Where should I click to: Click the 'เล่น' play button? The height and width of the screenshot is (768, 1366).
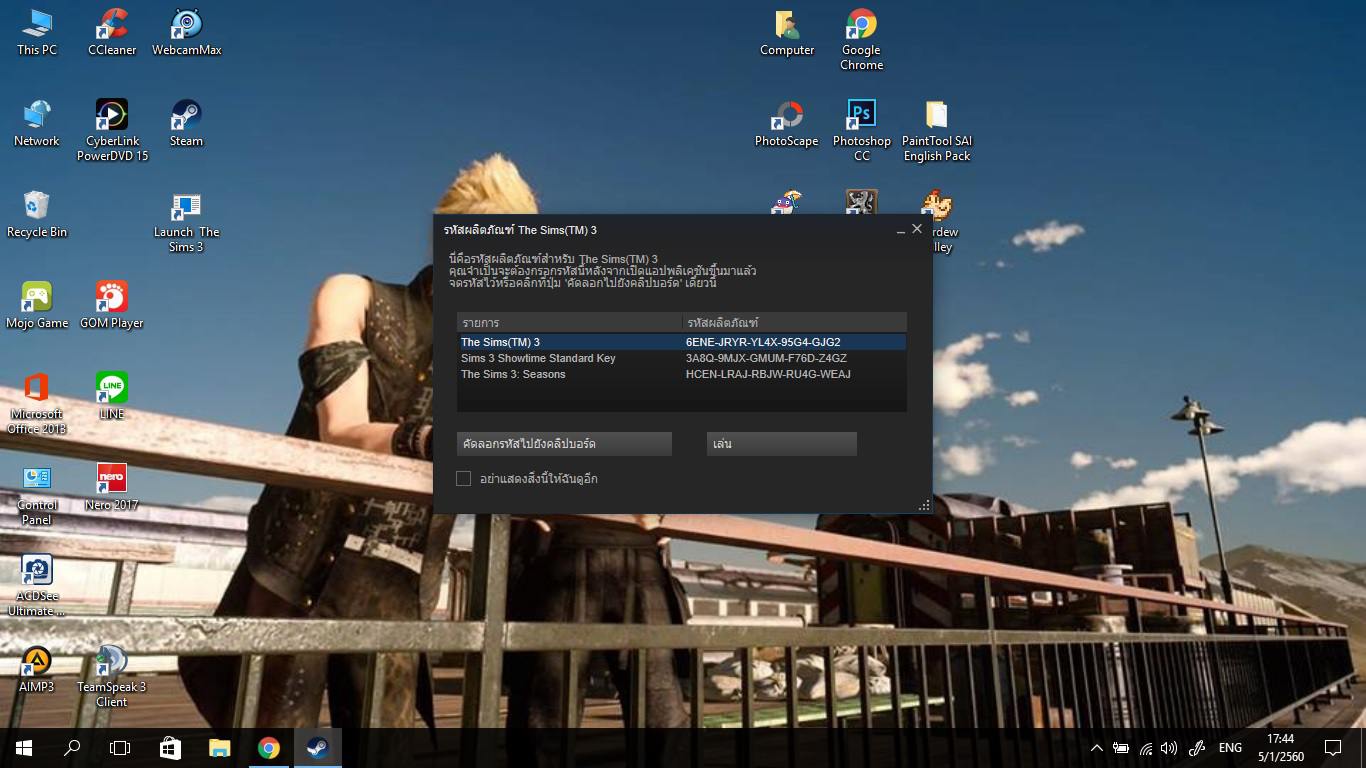[x=782, y=444]
